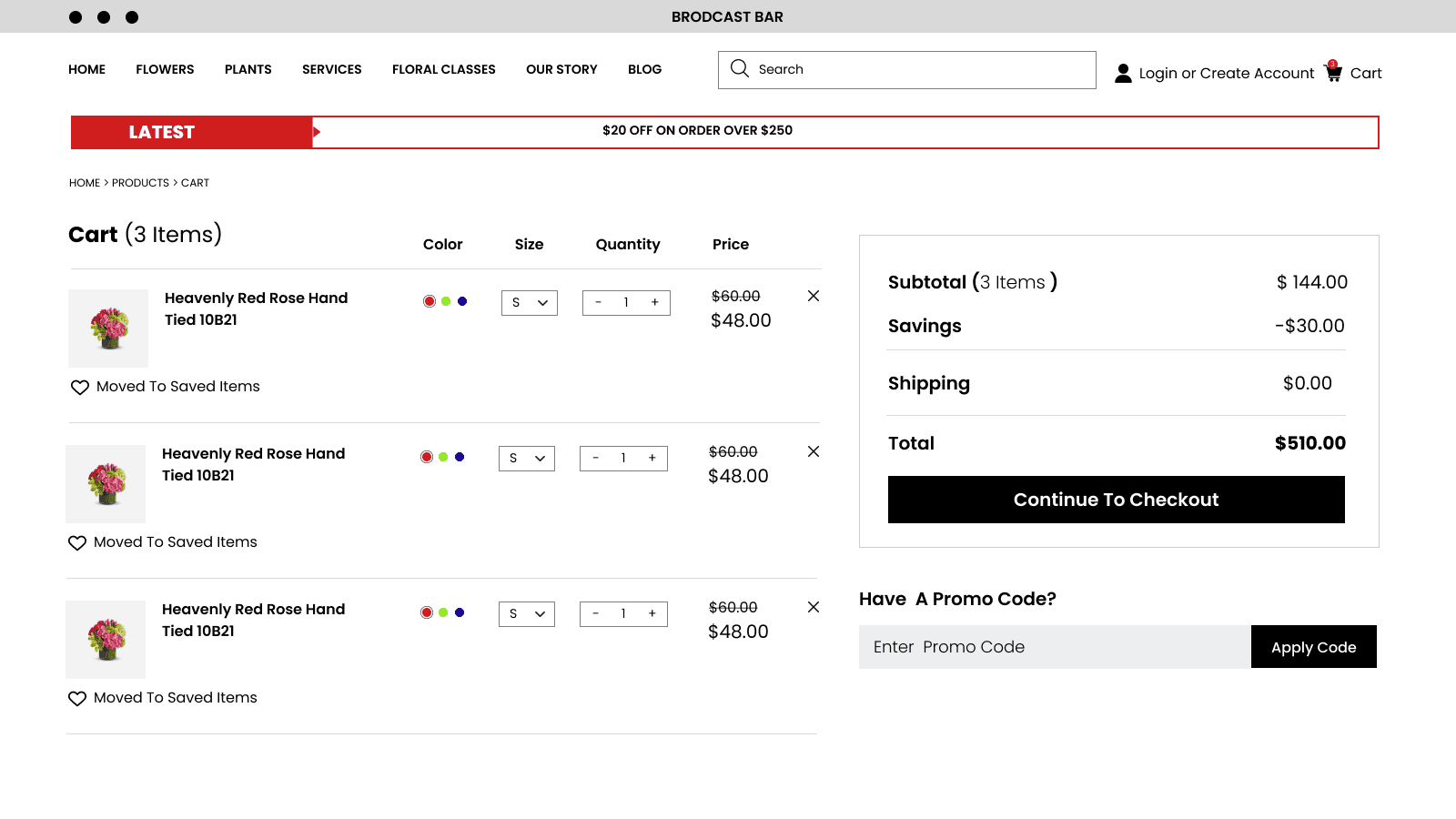Viewport: 1456px width, 819px height.
Task: Open the Flowers menu
Action: point(165,69)
